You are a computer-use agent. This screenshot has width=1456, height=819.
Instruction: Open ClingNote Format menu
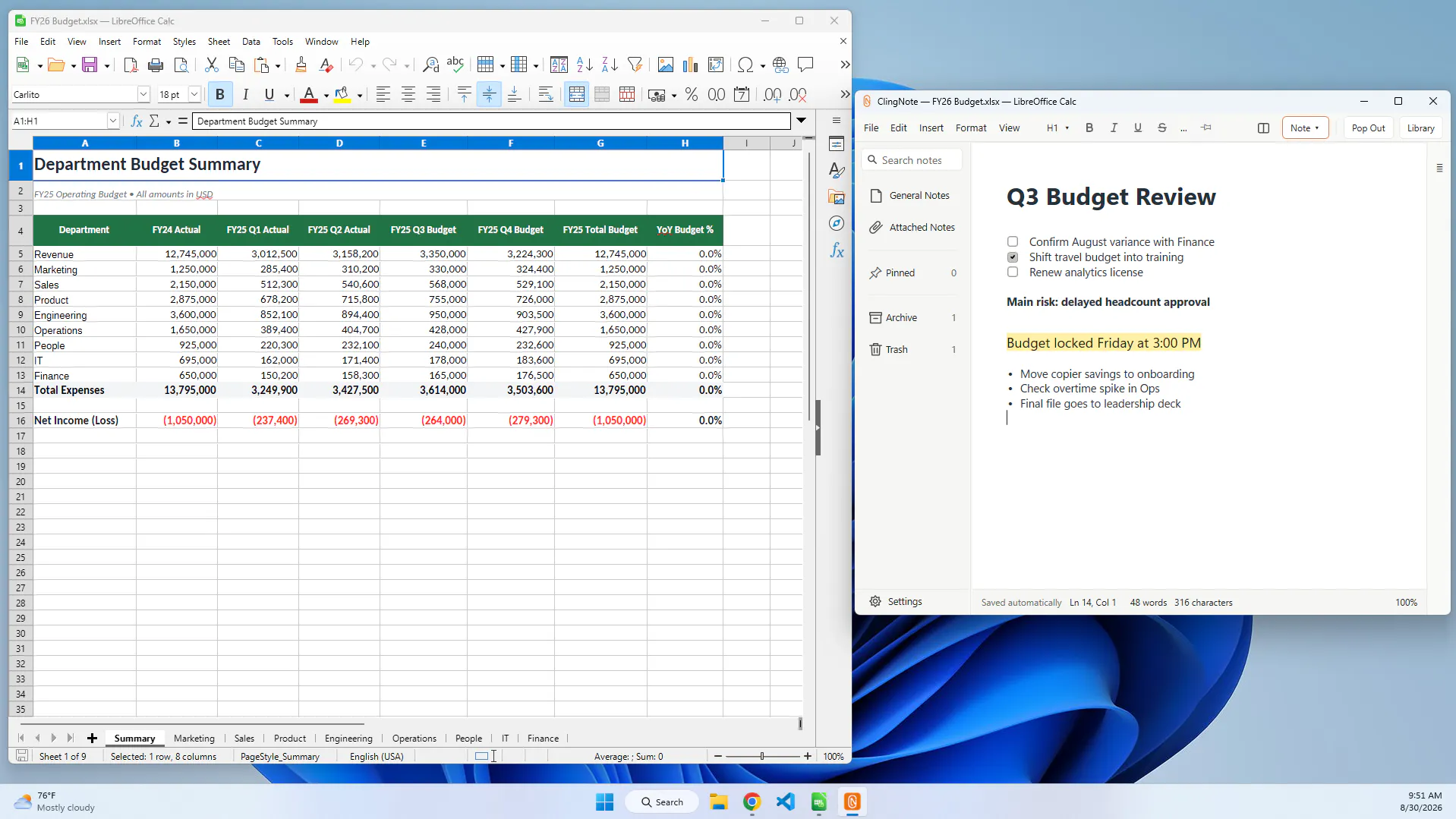click(971, 128)
